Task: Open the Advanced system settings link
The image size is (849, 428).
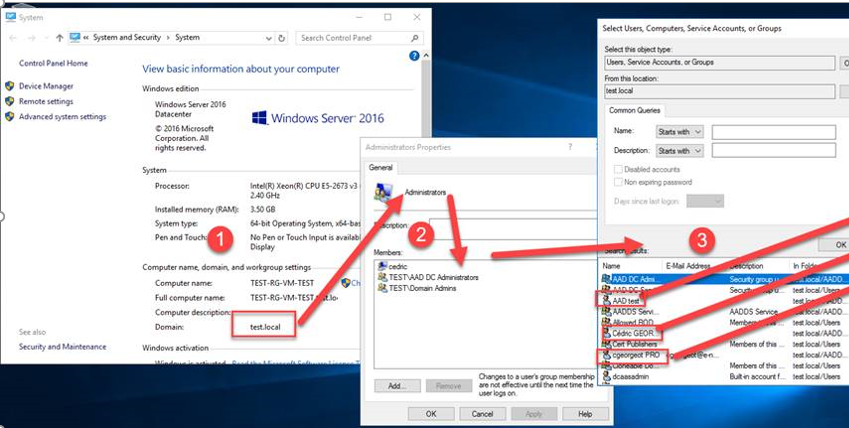Action: [x=62, y=116]
